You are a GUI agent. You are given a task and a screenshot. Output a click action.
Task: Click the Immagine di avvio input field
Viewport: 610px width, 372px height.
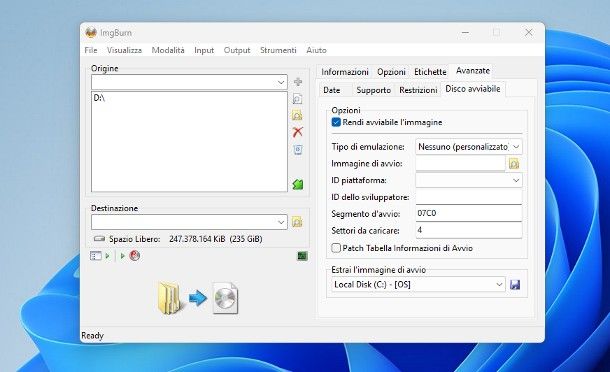click(460, 164)
